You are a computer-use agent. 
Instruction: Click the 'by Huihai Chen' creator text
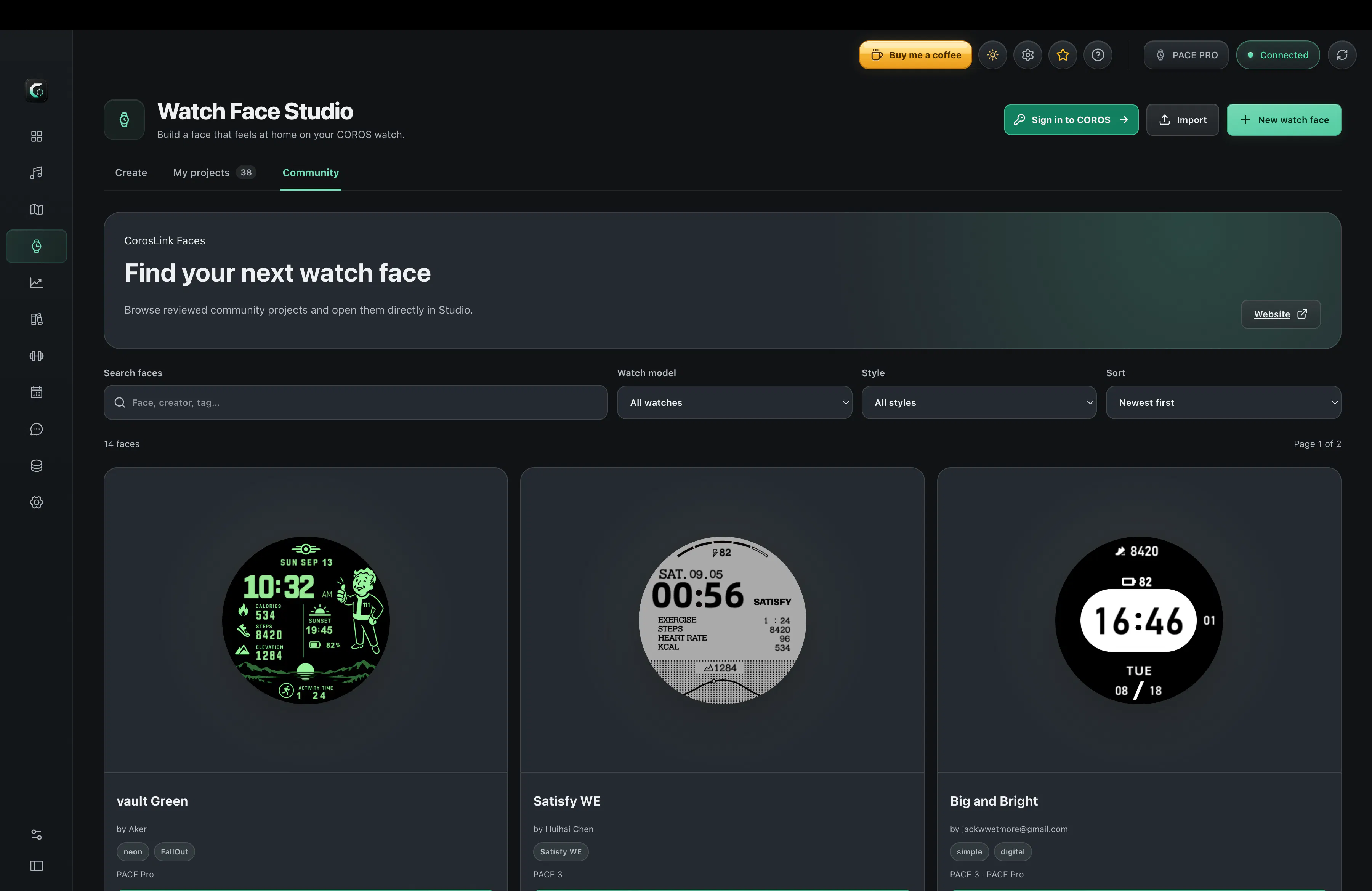[563, 829]
